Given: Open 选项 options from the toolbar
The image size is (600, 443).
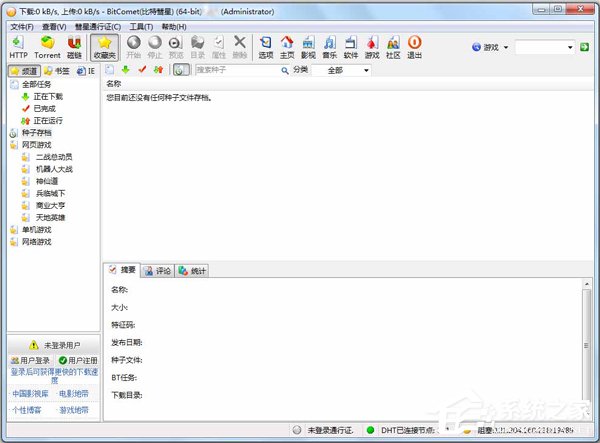Looking at the screenshot, I should point(265,46).
